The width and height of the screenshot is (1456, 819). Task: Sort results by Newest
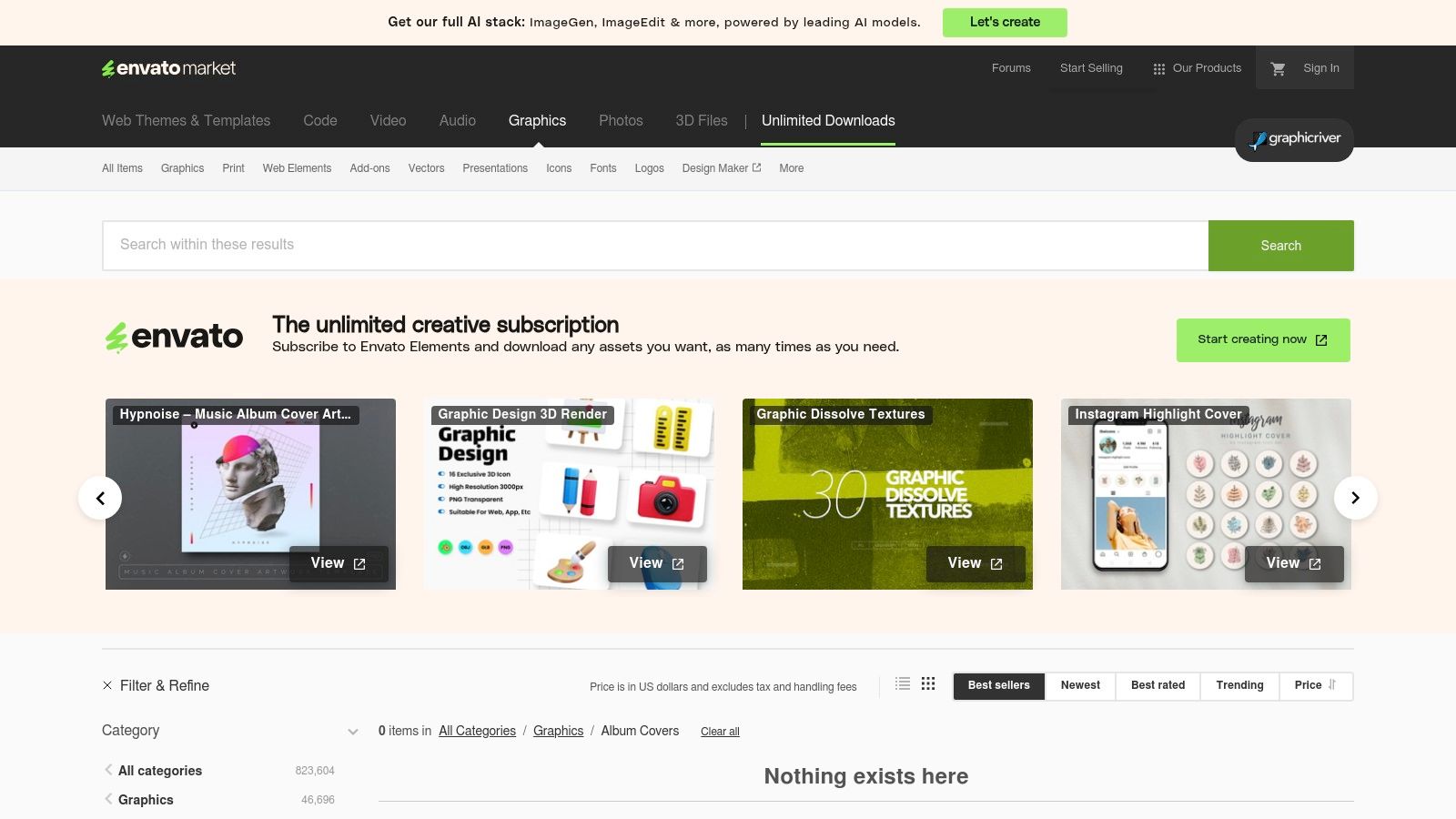click(1080, 686)
